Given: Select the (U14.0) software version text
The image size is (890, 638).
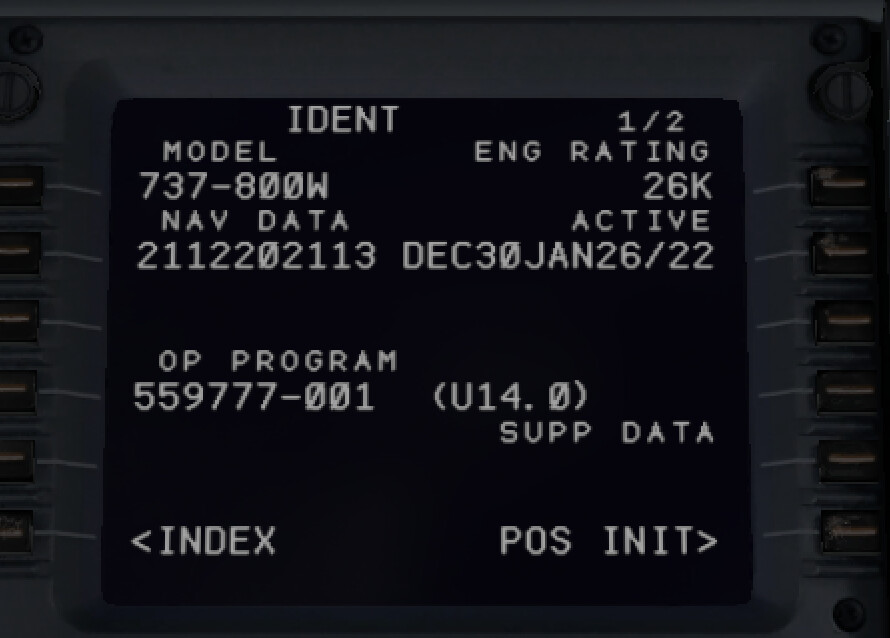Looking at the screenshot, I should (x=512, y=396).
